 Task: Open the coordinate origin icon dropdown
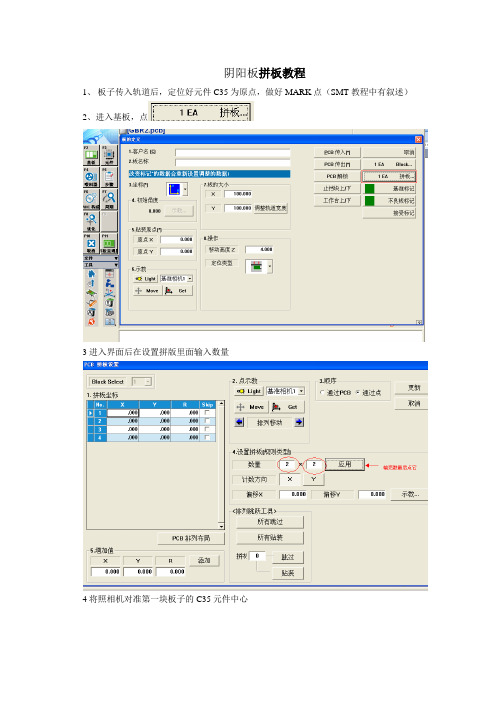click(185, 189)
